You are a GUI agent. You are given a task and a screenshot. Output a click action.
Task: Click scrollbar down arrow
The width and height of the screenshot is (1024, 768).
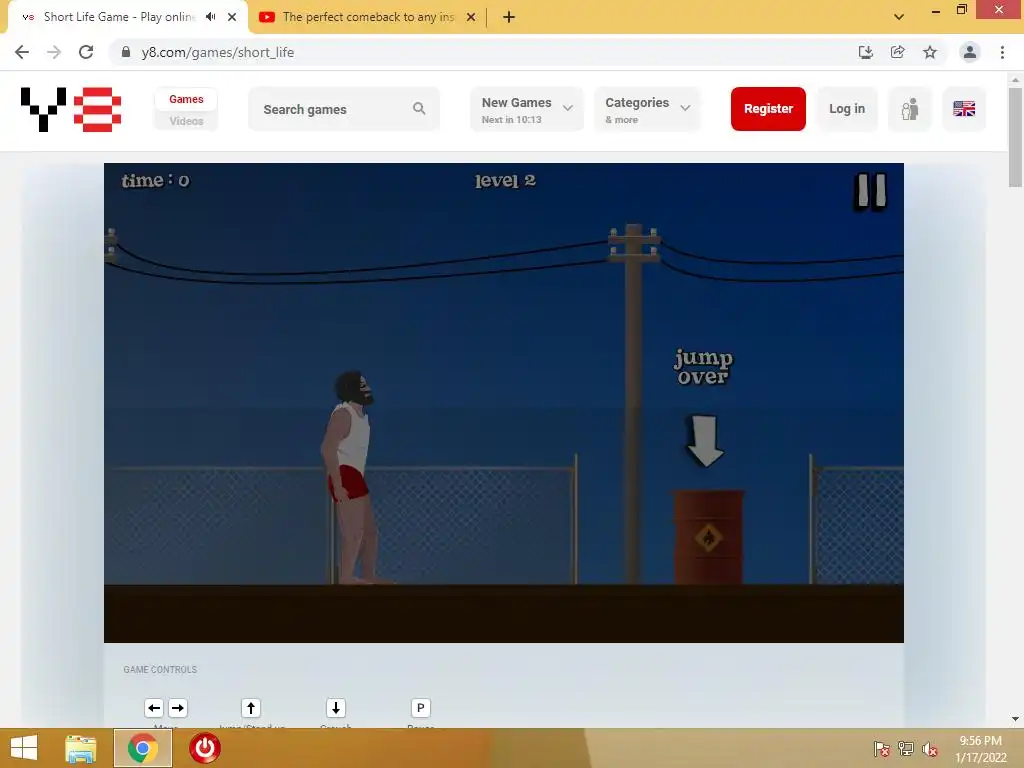[x=1015, y=719]
